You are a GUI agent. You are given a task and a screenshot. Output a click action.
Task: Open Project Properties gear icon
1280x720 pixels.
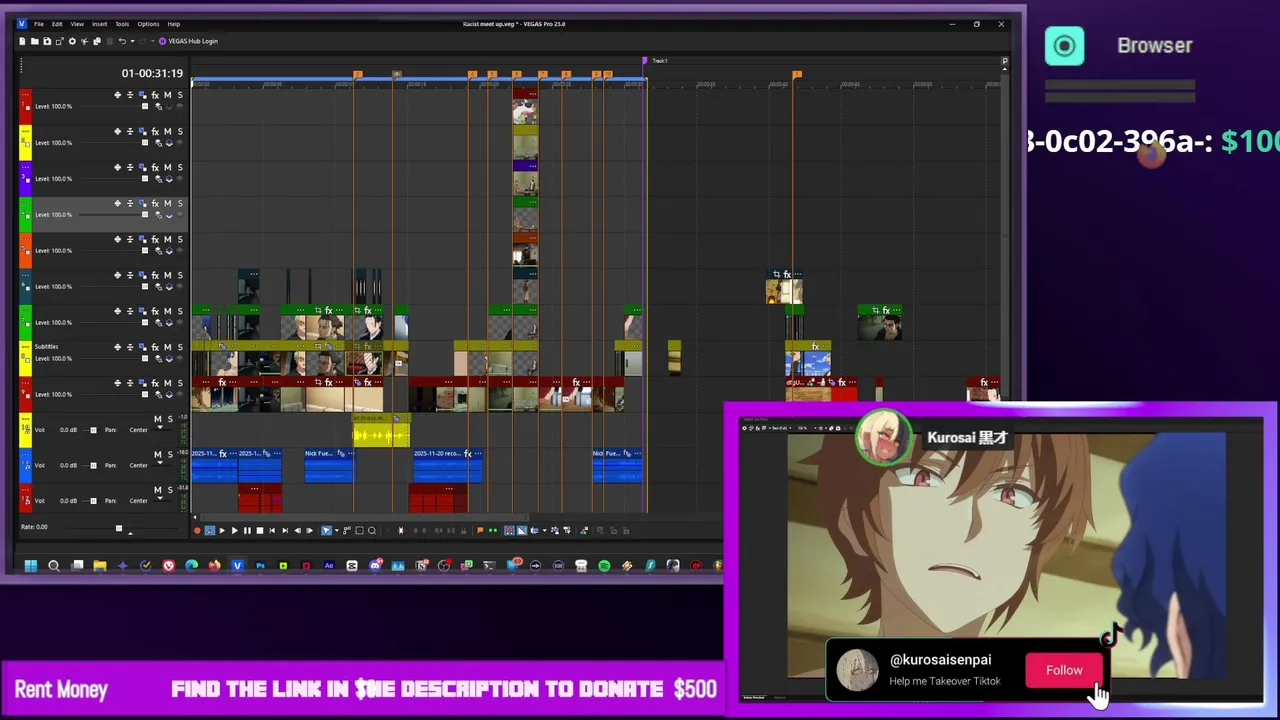72,41
